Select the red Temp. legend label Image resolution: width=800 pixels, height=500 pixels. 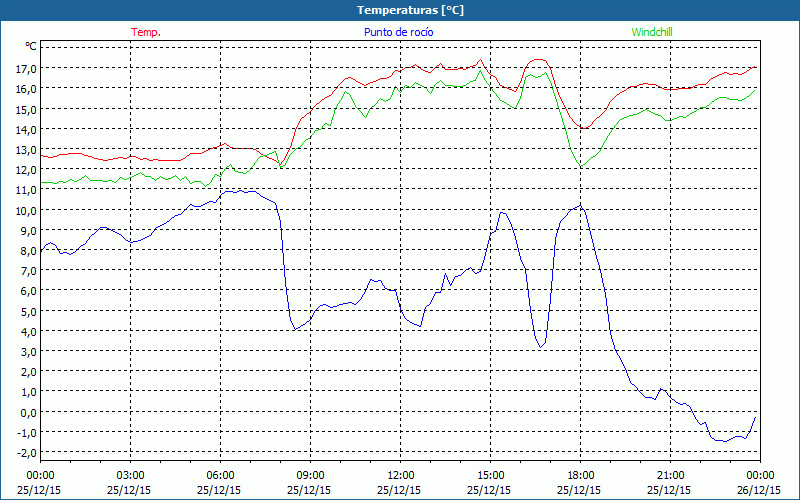[x=146, y=32]
